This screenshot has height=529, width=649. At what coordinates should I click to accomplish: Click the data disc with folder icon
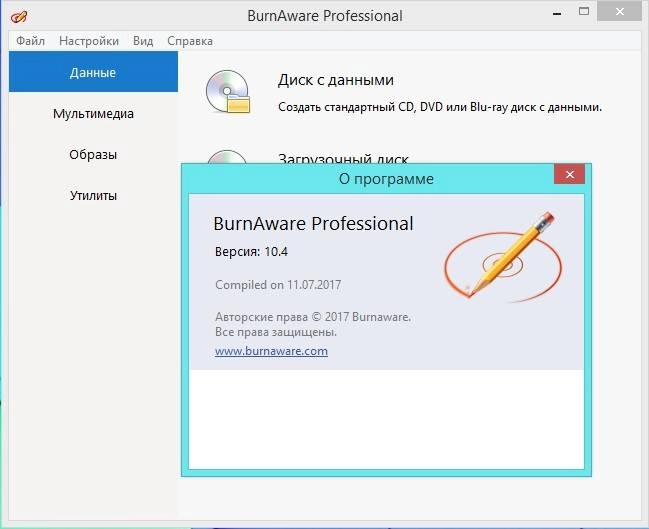pos(228,92)
